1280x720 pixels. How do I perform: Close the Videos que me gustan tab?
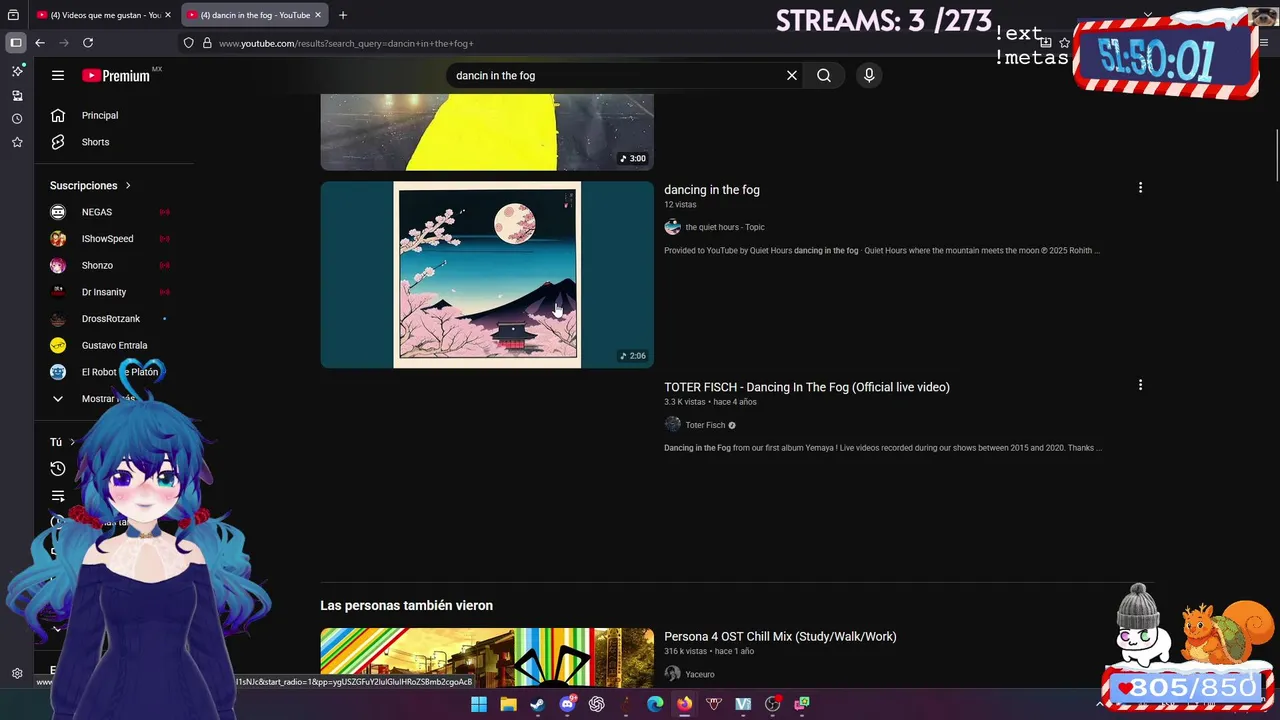pyautogui.click(x=168, y=15)
